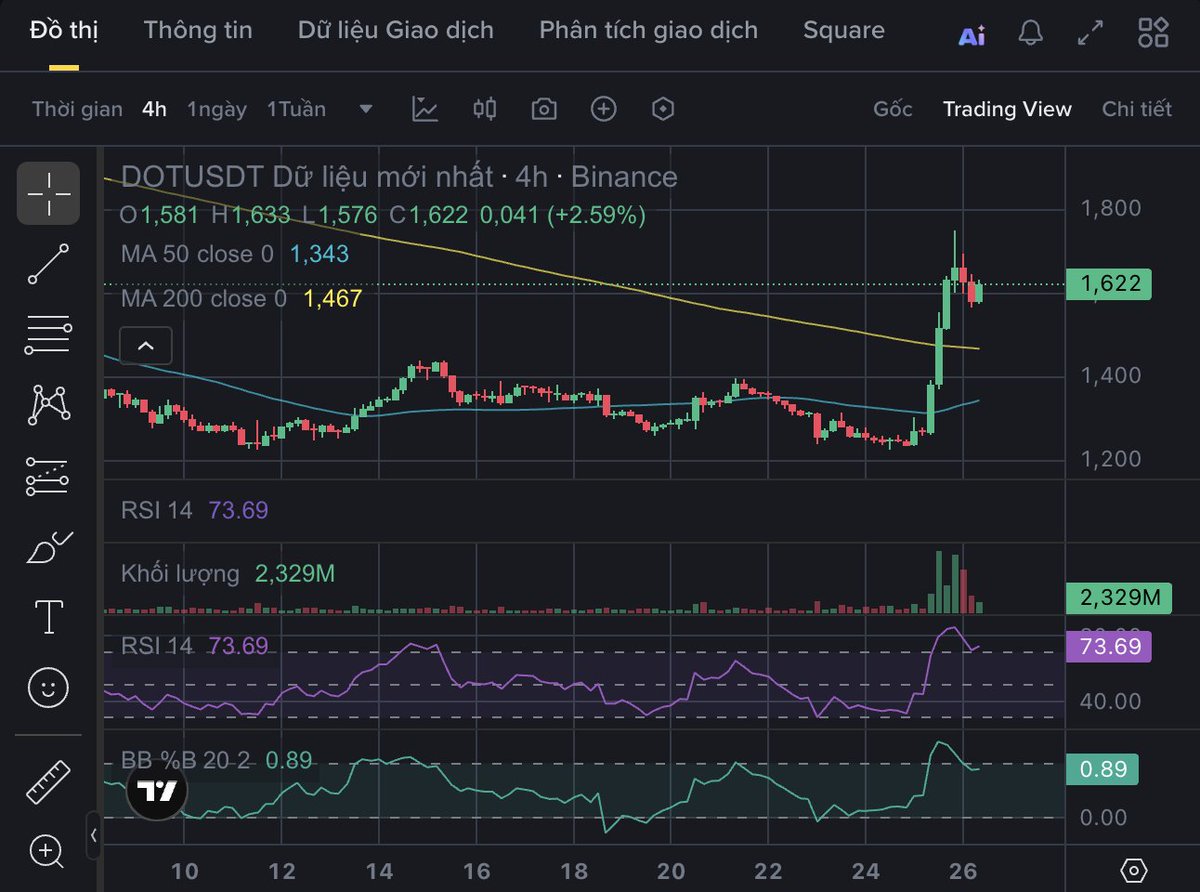Select the brush drawing tool

pos(48,547)
